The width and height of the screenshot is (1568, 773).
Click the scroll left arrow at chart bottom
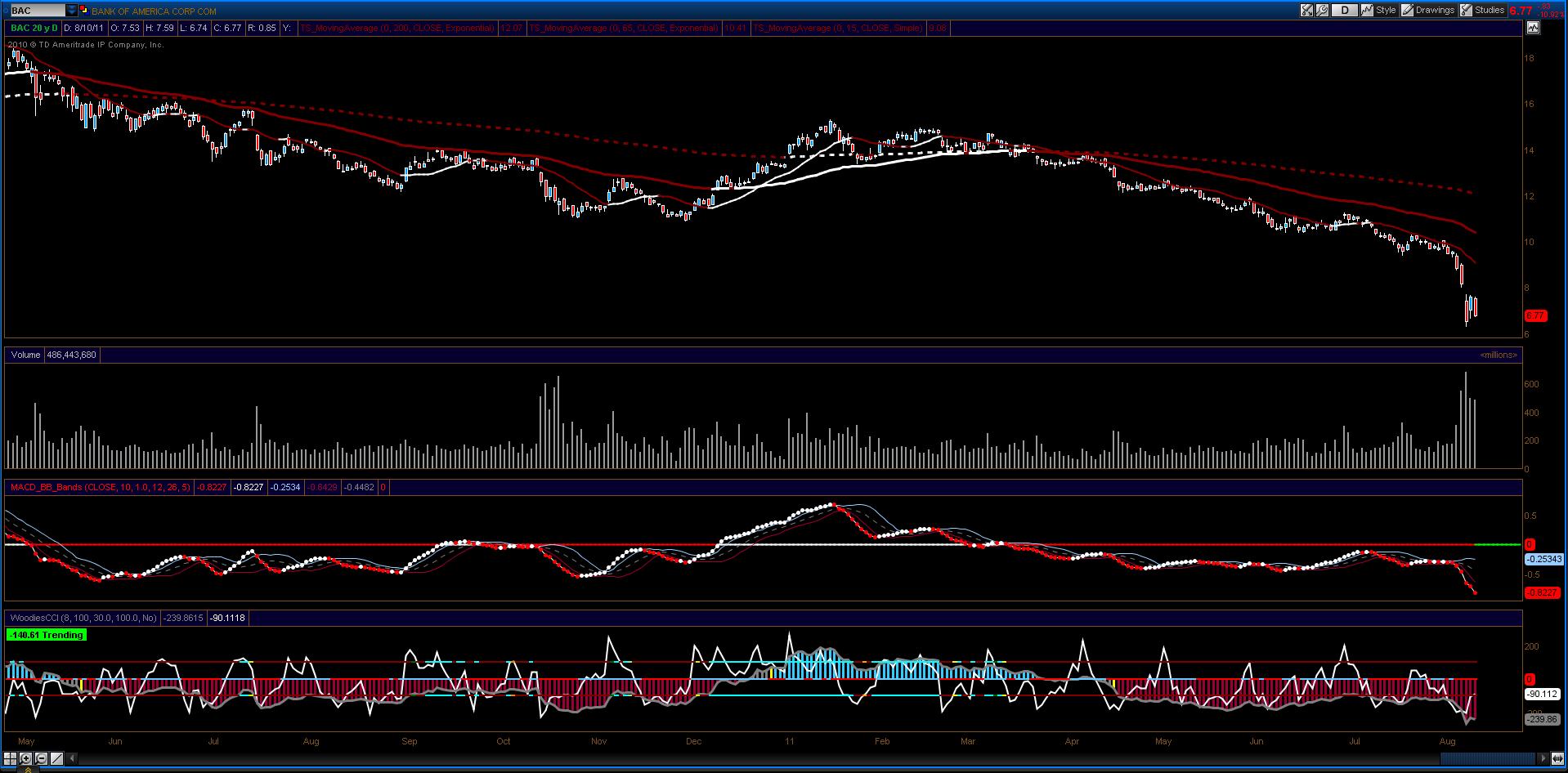pyautogui.click(x=71, y=758)
